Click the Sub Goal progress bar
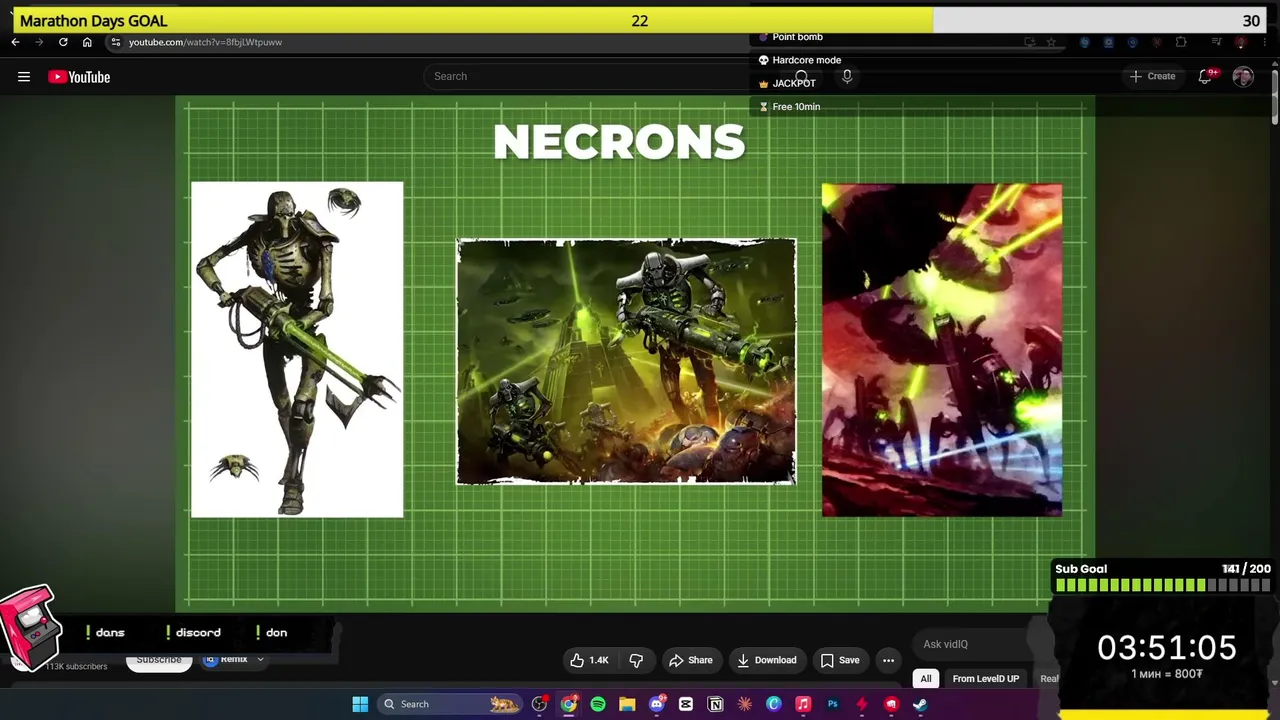Screen dimensions: 1280x720 1163,585
